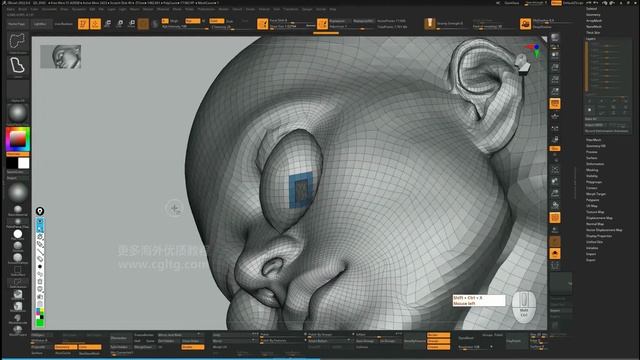Expand the Polygroups subpalette

click(x=593, y=182)
